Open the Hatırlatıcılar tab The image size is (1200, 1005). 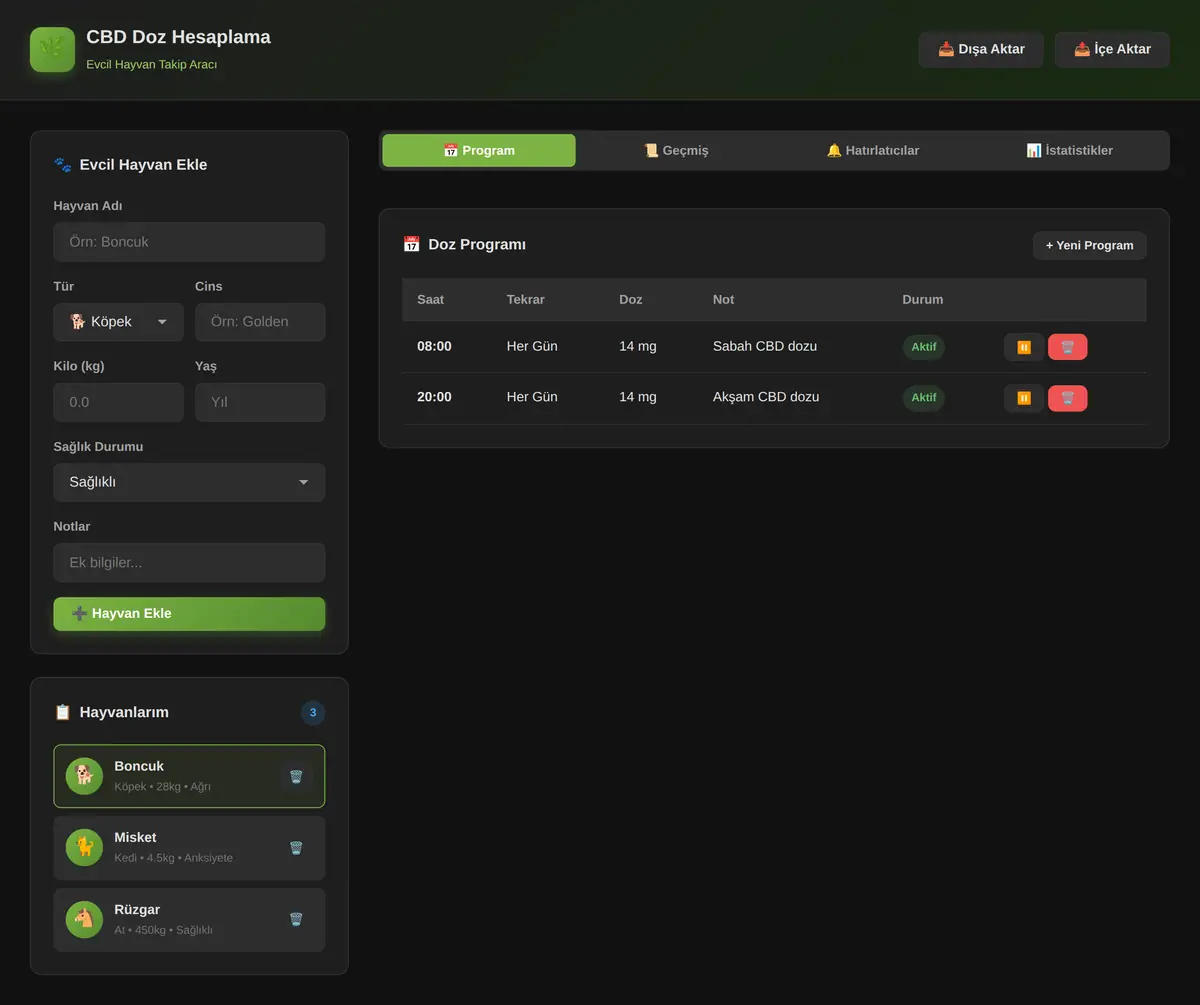[872, 150]
